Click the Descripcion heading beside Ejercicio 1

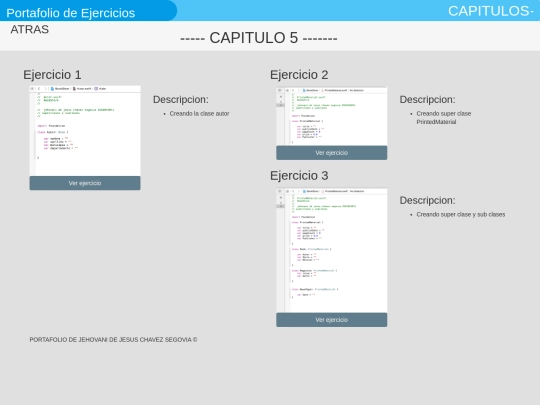181,100
